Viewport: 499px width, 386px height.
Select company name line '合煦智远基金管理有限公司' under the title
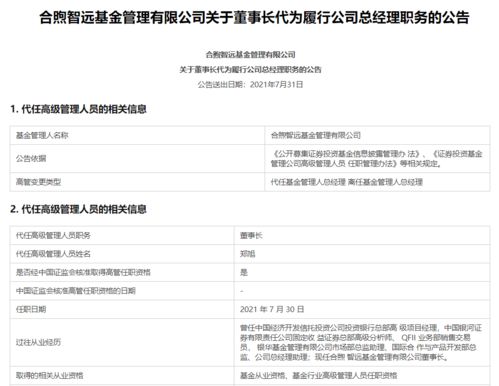coord(250,55)
